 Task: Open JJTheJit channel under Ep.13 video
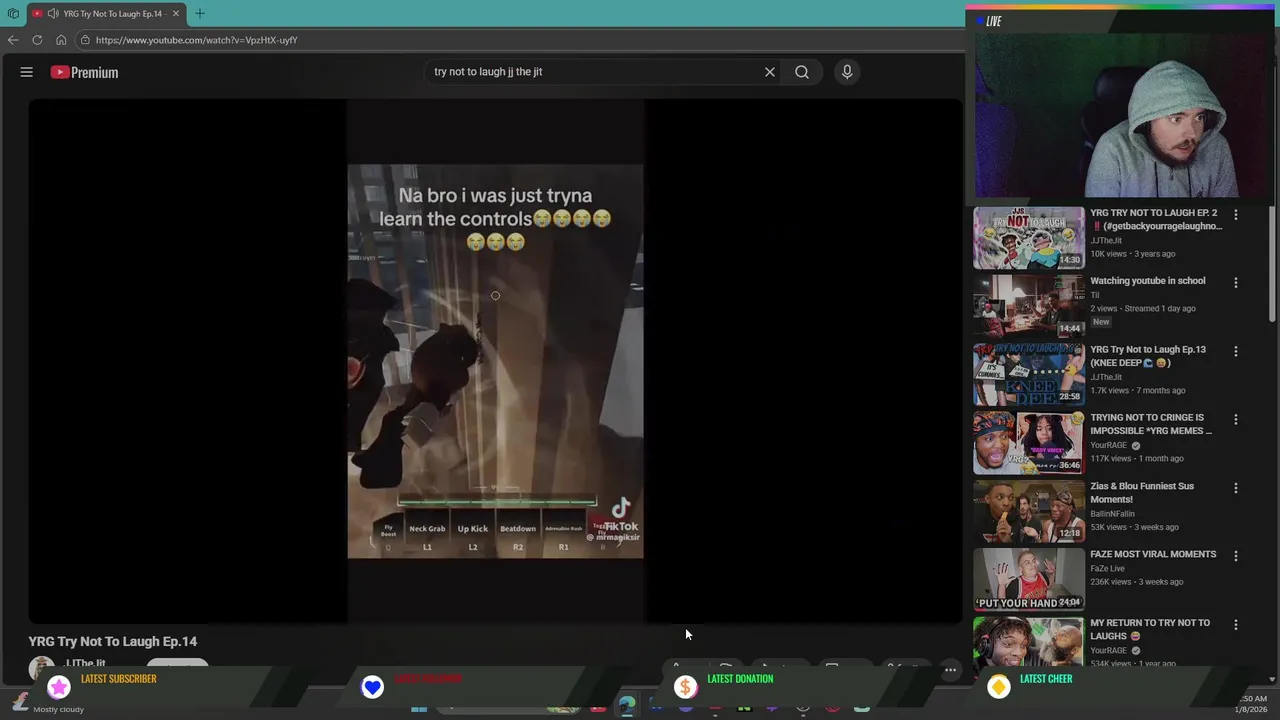pyautogui.click(x=1106, y=377)
